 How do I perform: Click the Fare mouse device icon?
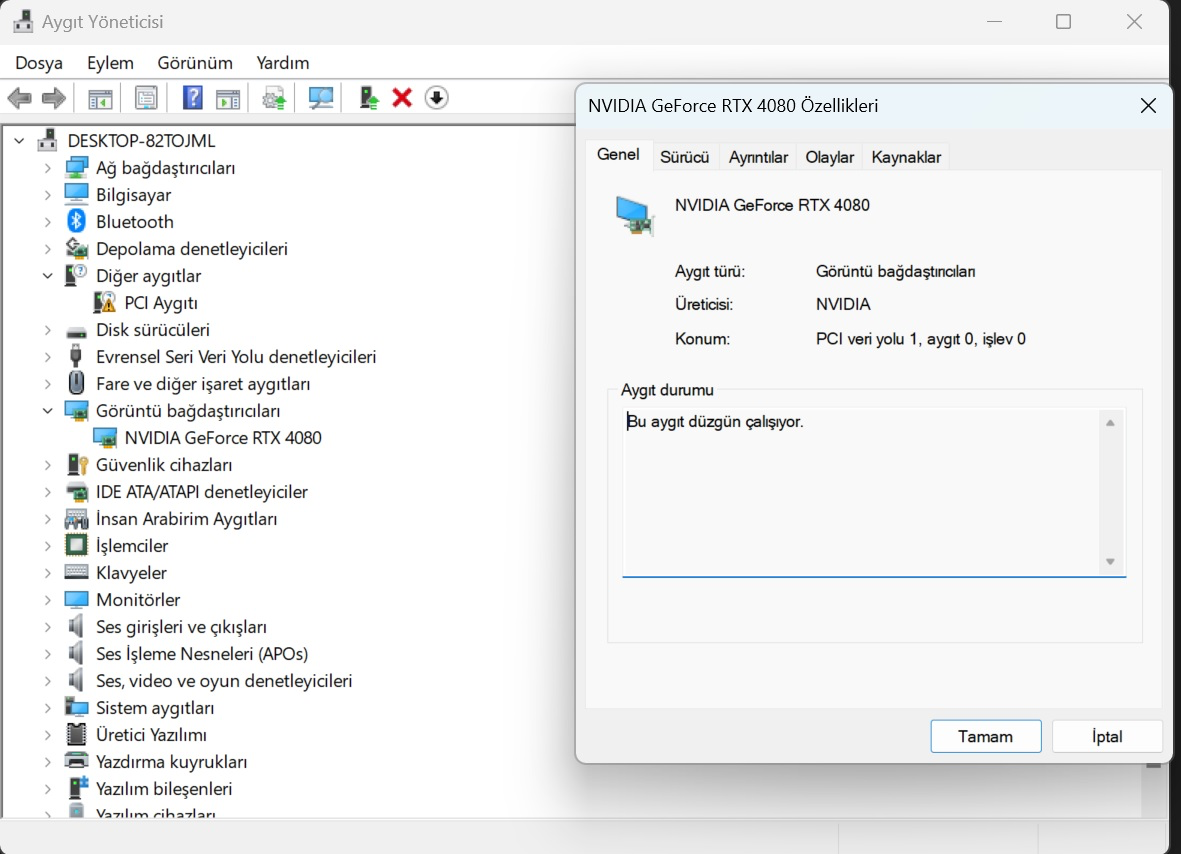[76, 383]
